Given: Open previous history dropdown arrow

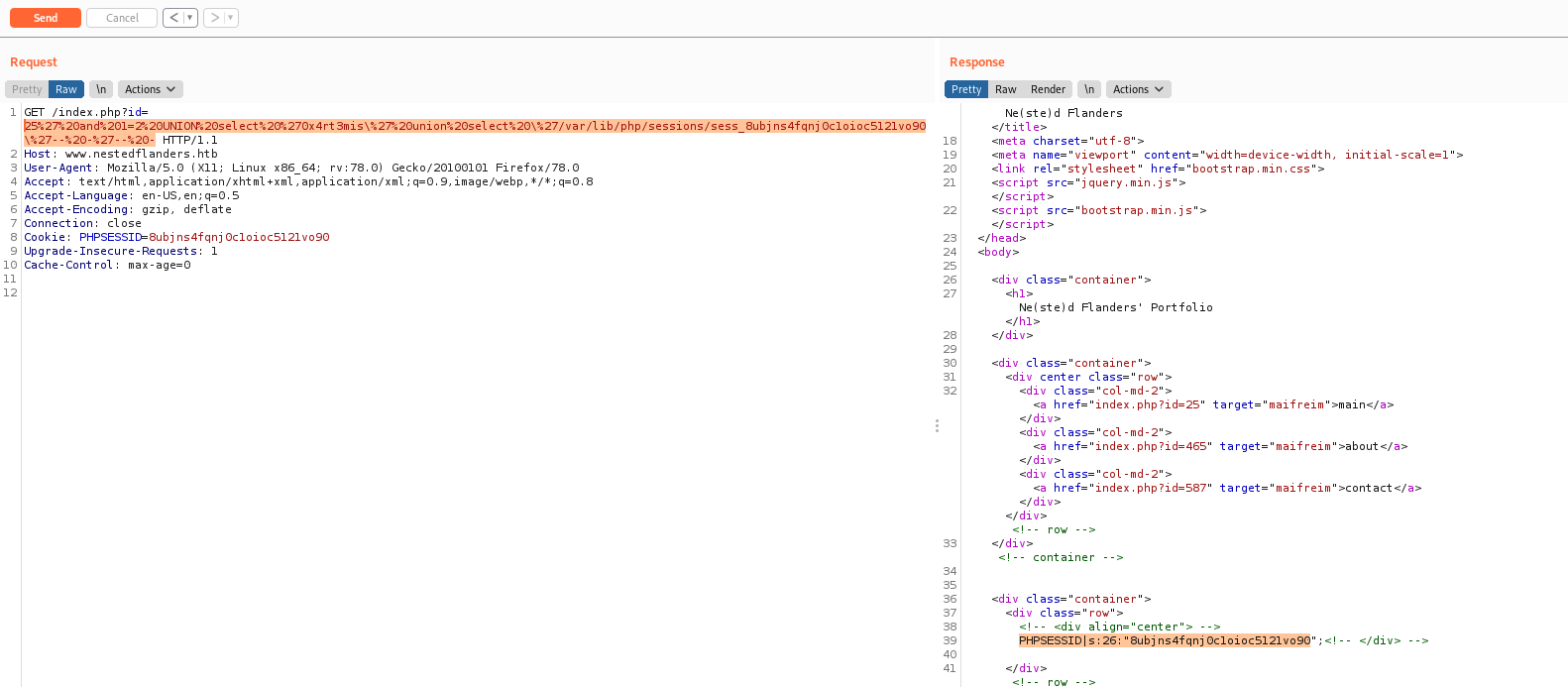Looking at the screenshot, I should (190, 18).
